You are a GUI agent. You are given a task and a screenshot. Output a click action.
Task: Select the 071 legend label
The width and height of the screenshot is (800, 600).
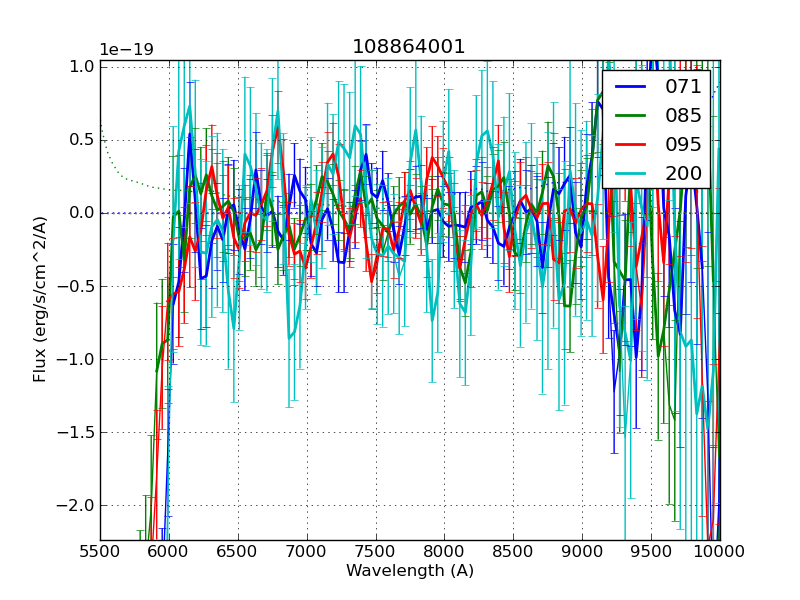pos(683,87)
